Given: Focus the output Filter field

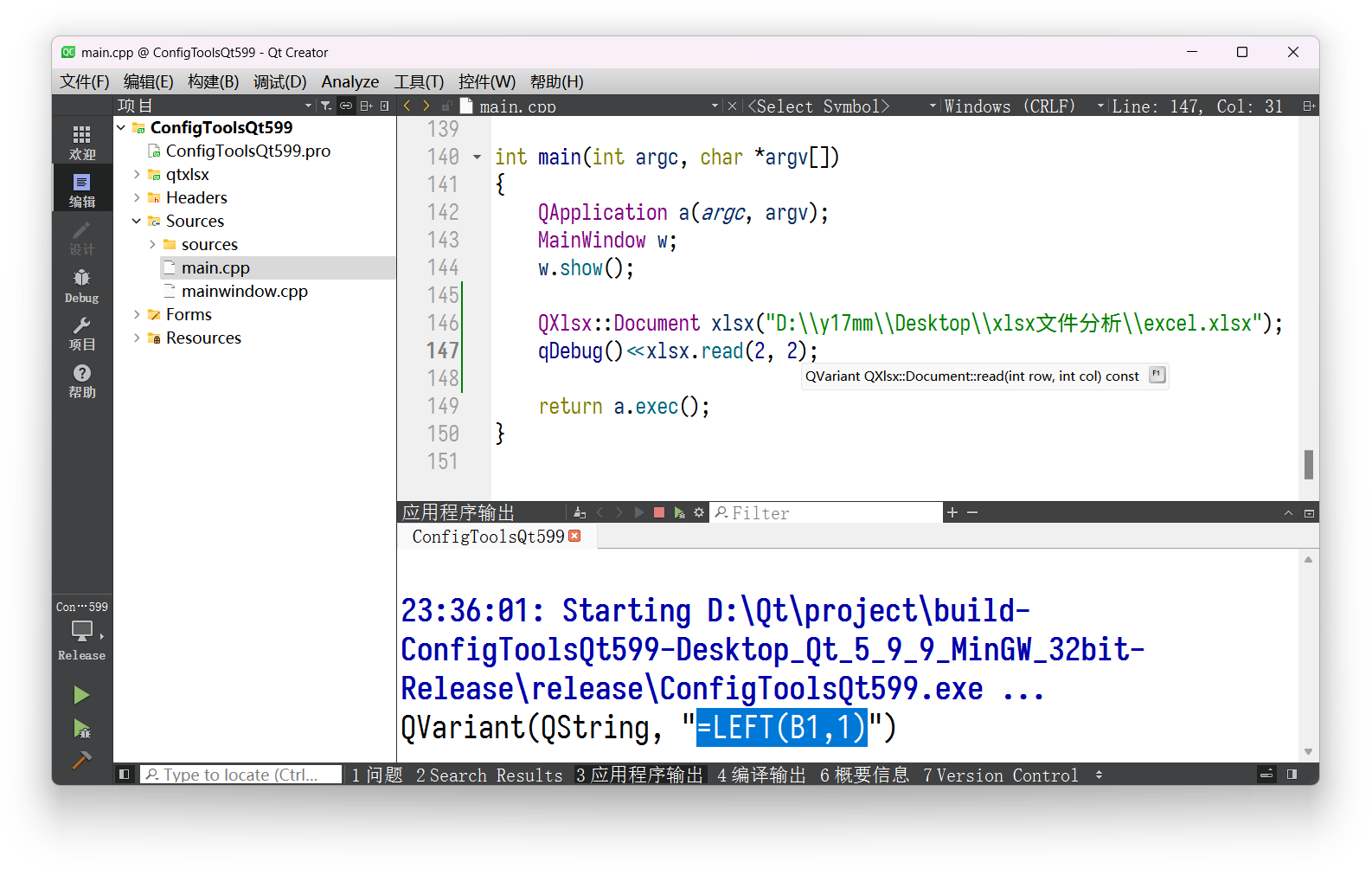Looking at the screenshot, I should [x=826, y=512].
